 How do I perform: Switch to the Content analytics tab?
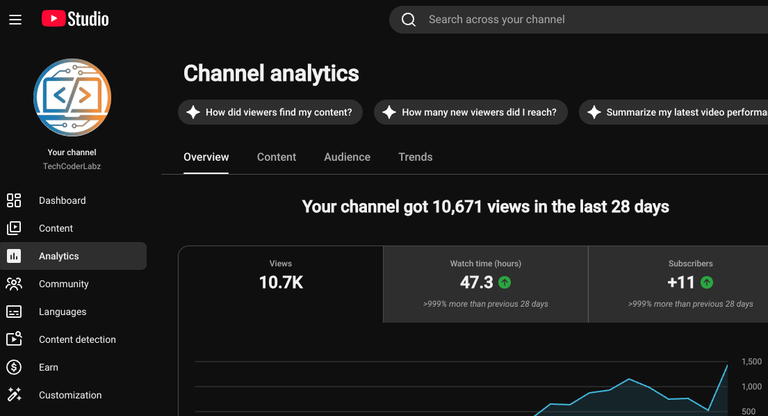point(277,157)
